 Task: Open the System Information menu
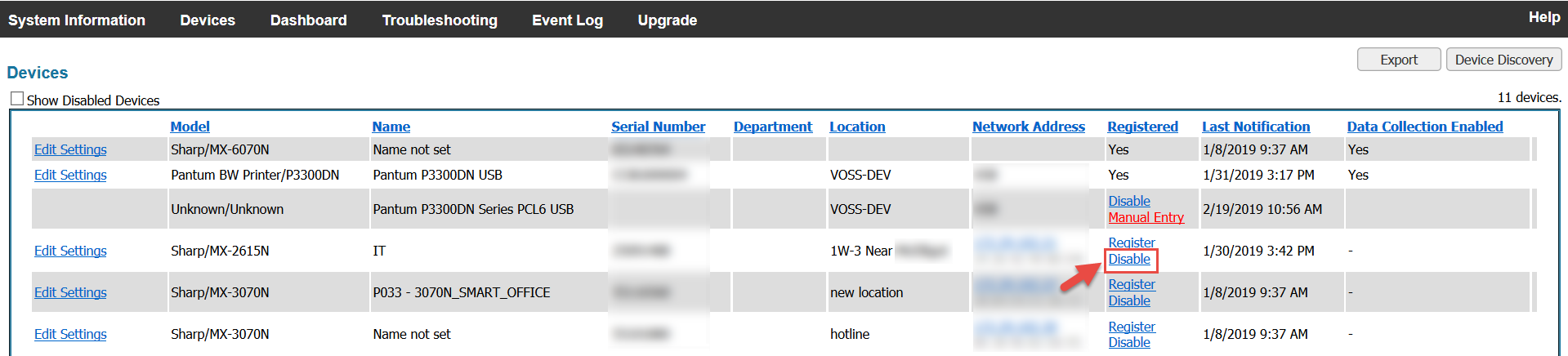77,20
